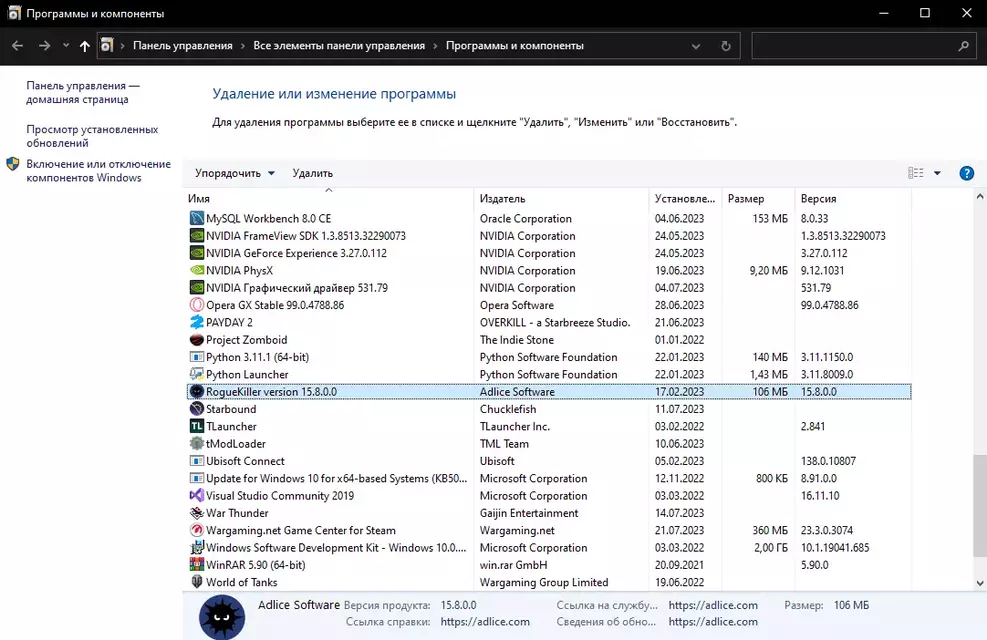Sort by the Установлено column header

[x=685, y=198]
